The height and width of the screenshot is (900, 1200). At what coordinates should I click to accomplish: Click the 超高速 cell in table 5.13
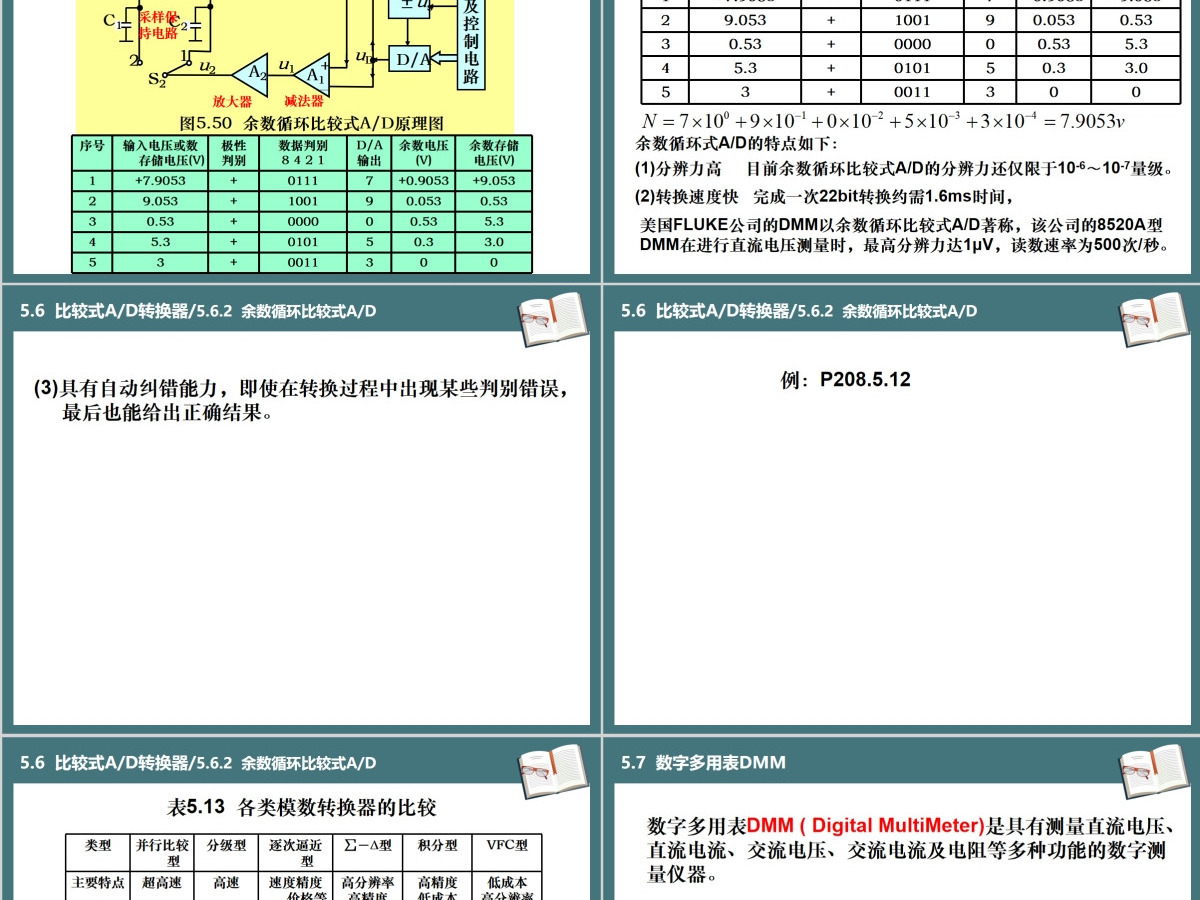click(x=161, y=883)
